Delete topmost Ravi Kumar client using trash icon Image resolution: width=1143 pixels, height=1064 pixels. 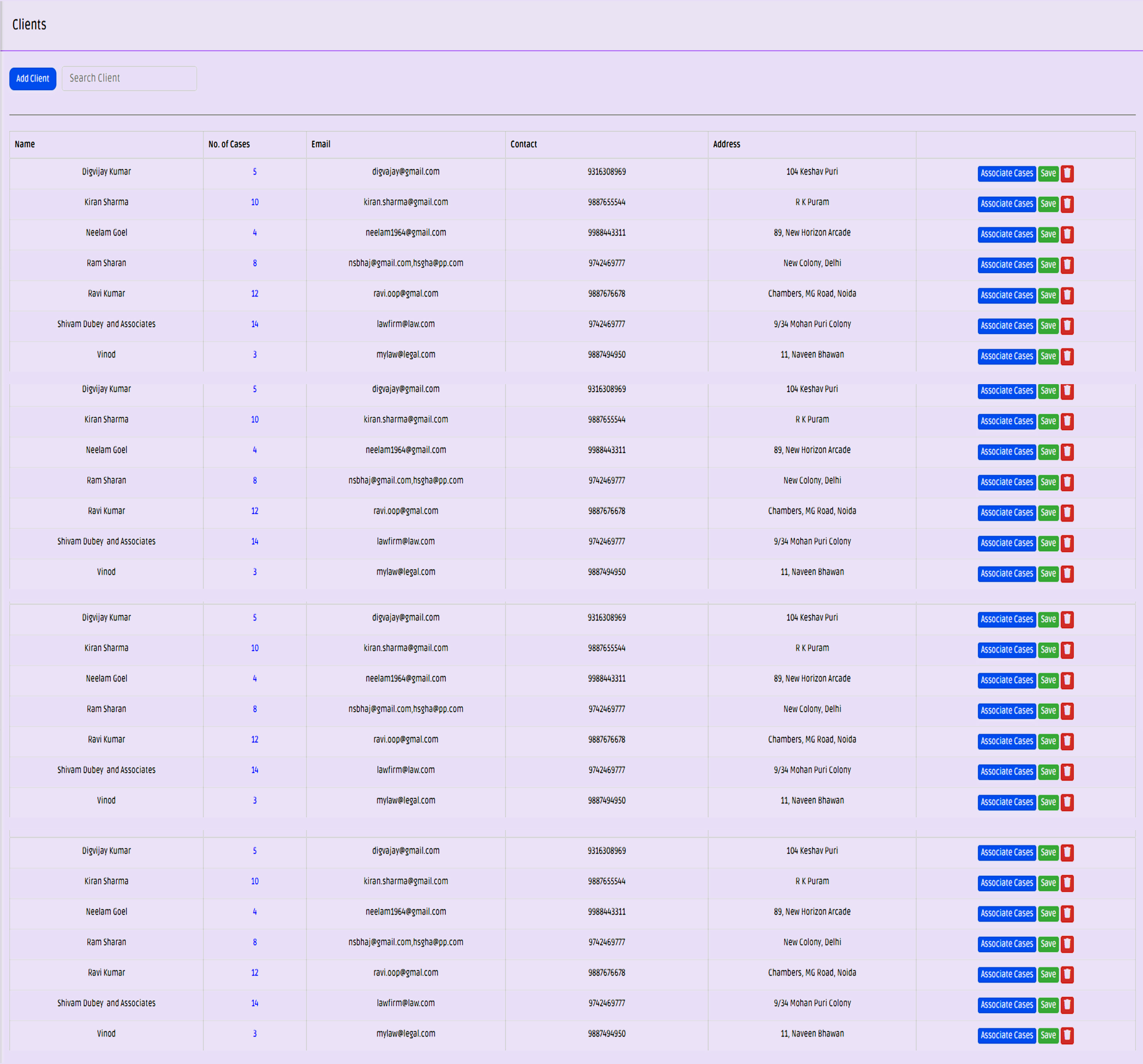click(x=1067, y=295)
